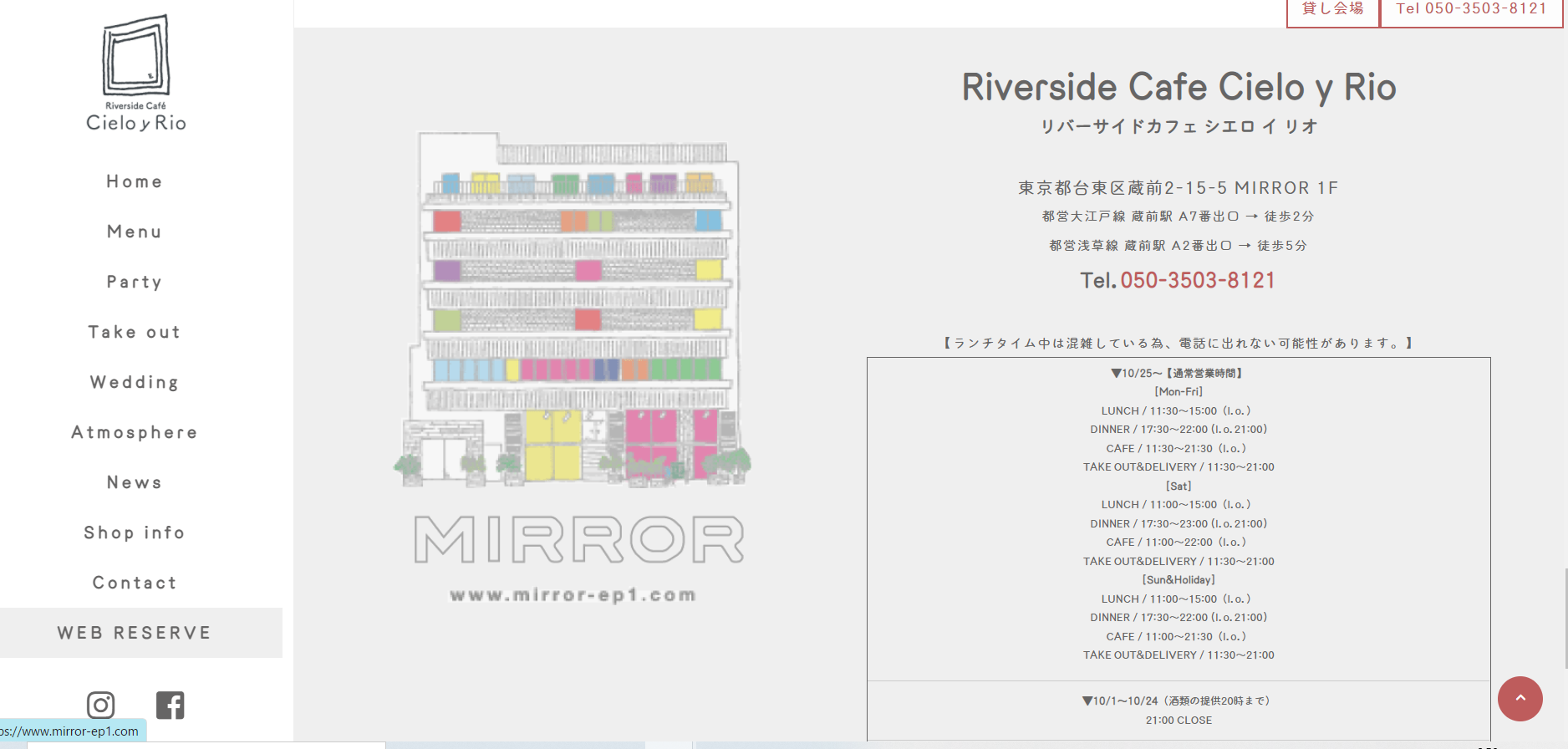Viewport: 1568px width, 749px height.
Task: Click the 貸し会場 button
Action: point(1333,12)
